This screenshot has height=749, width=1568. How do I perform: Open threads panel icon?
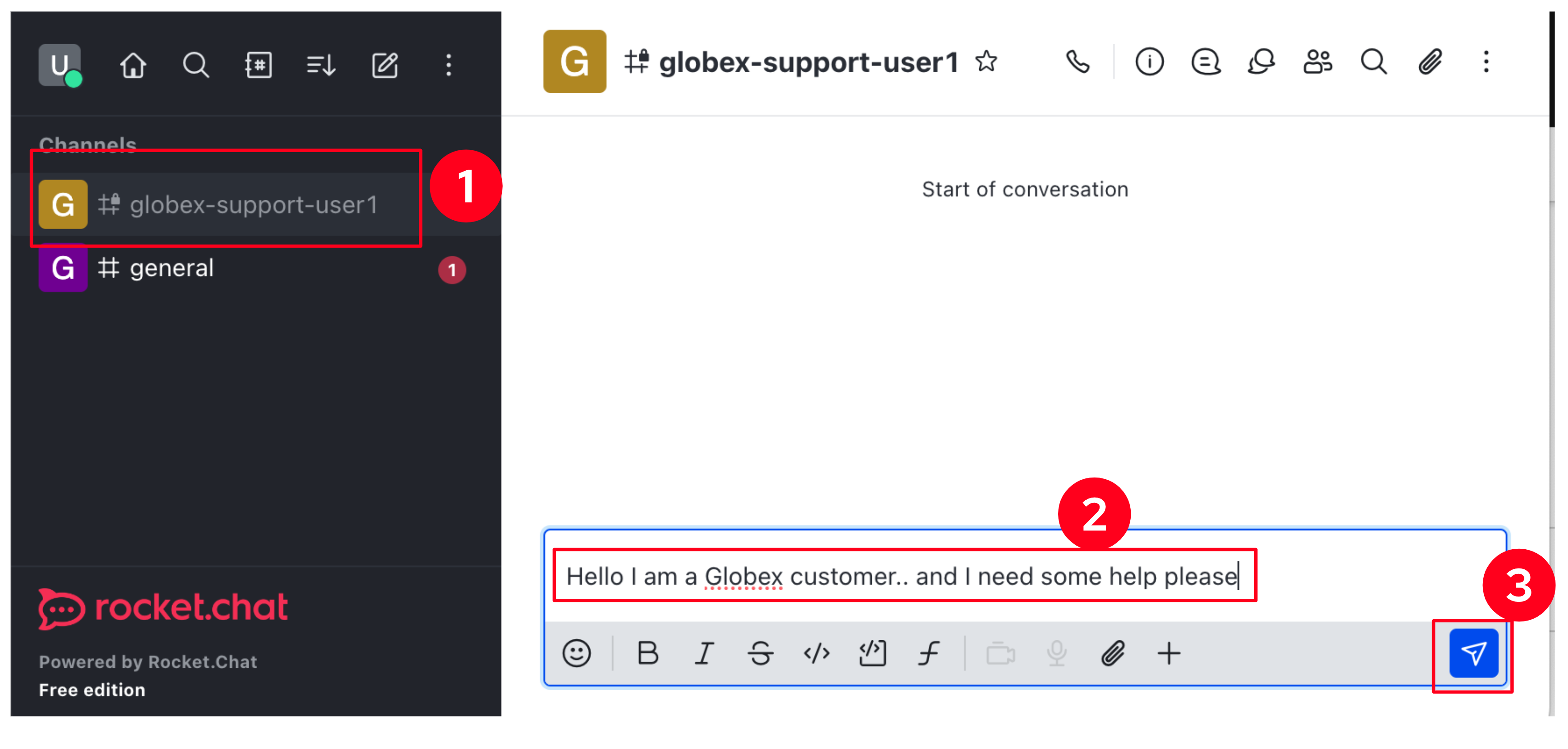[x=1205, y=62]
